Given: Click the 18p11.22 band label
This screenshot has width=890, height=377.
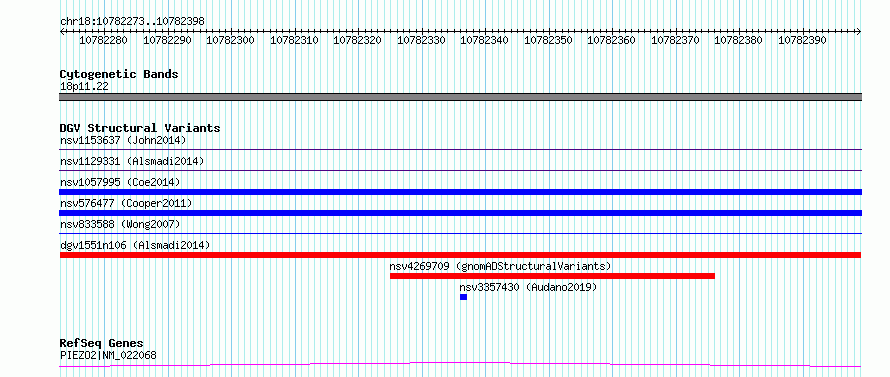Looking at the screenshot, I should click(84, 86).
